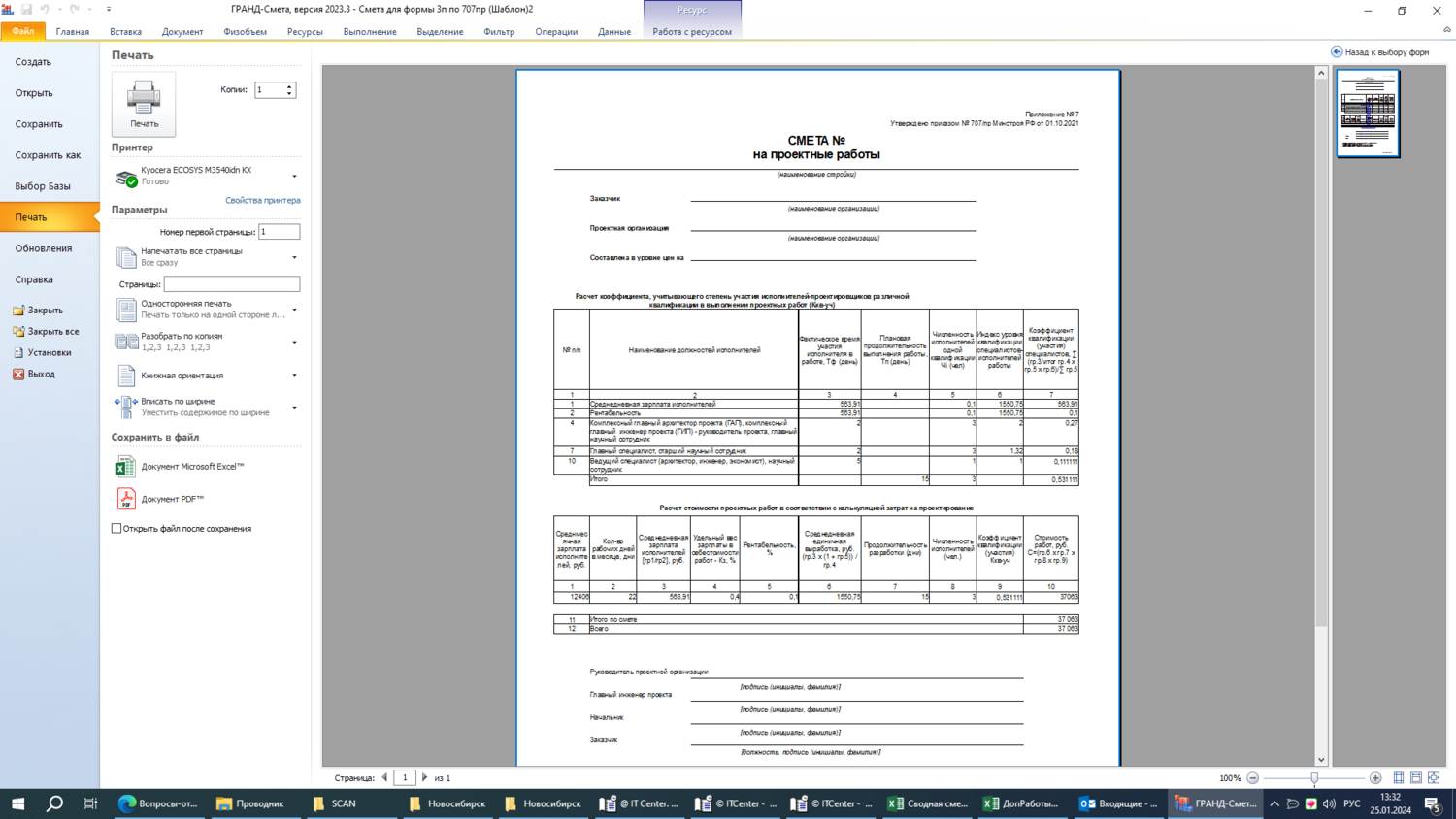
Task: Open the Файл tab
Action: (23, 31)
